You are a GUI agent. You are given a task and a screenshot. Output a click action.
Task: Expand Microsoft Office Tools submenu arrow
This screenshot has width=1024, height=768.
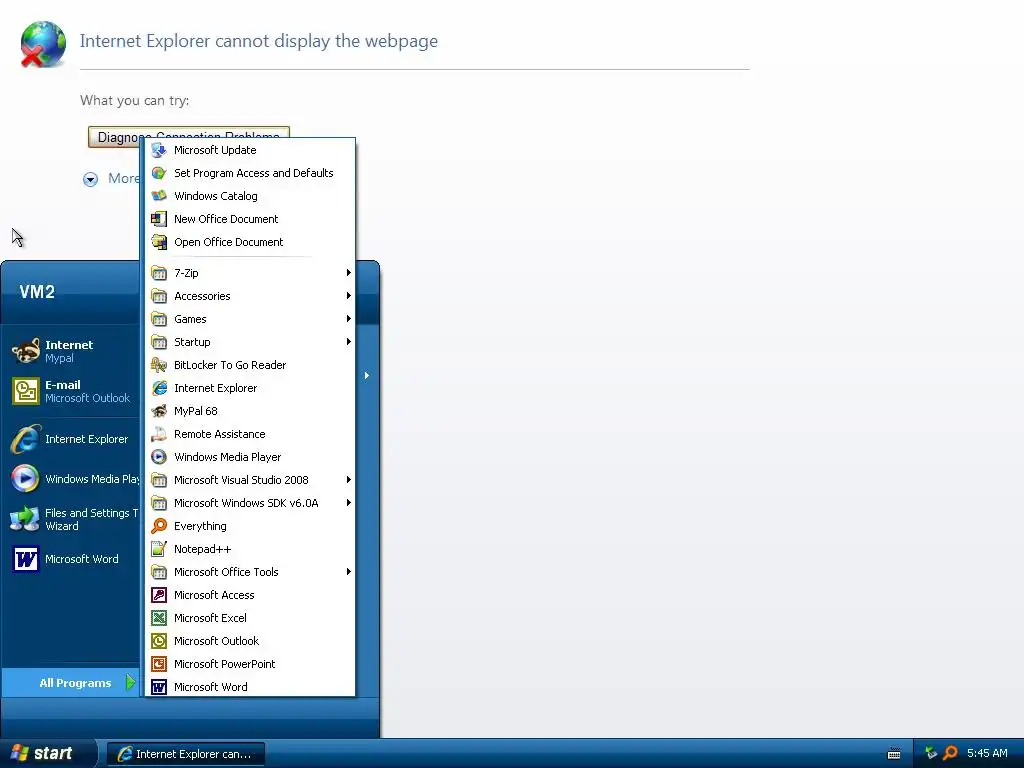pyautogui.click(x=349, y=572)
